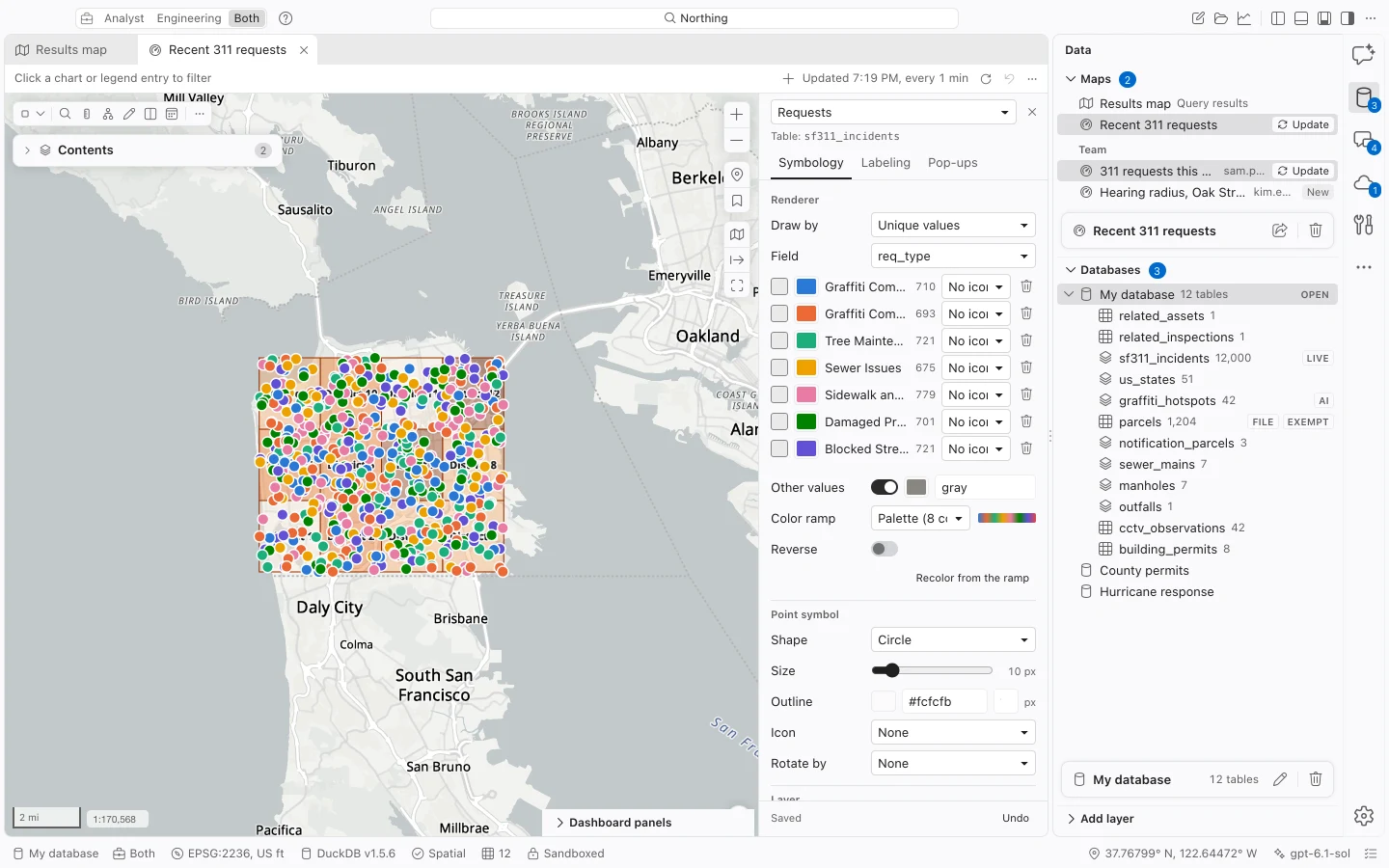Adjust the point Size slider

coord(932,670)
